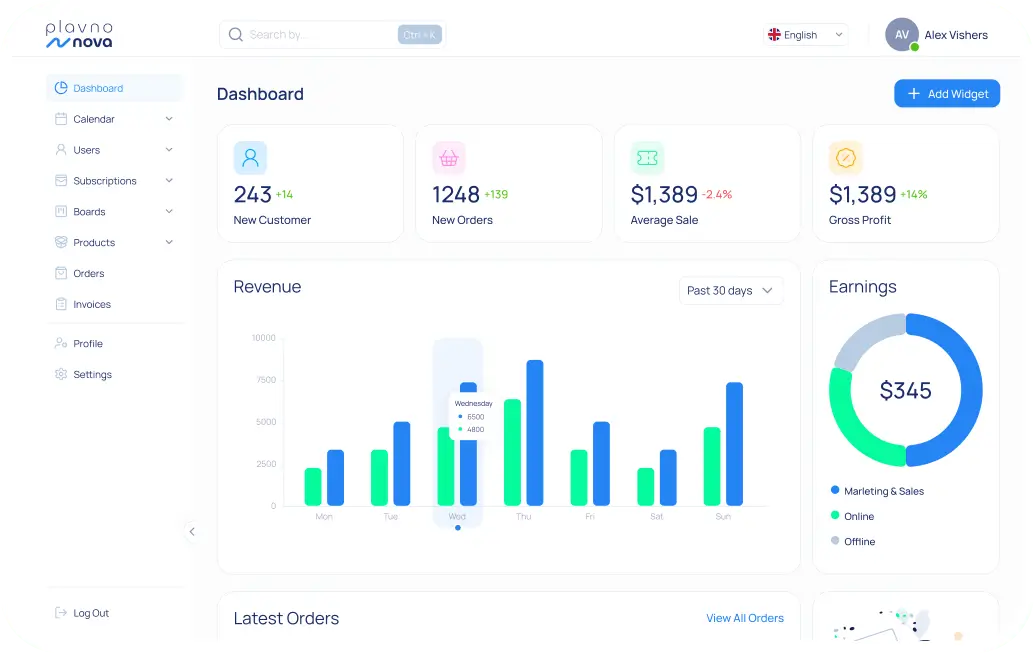
Task: Focus the Search by input field
Action: point(320,35)
